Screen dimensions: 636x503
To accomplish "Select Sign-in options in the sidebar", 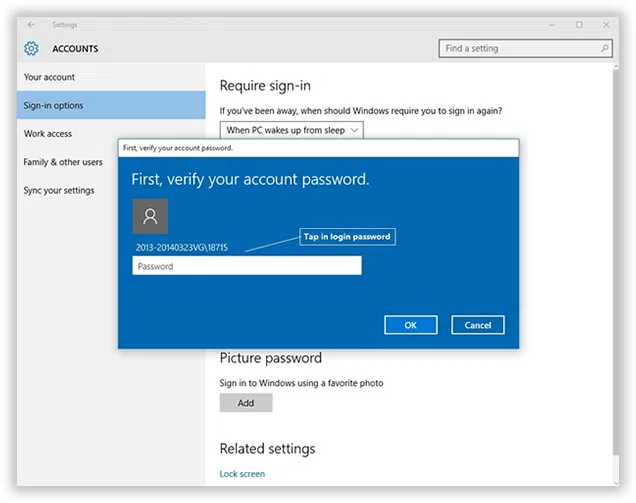I will coord(54,105).
